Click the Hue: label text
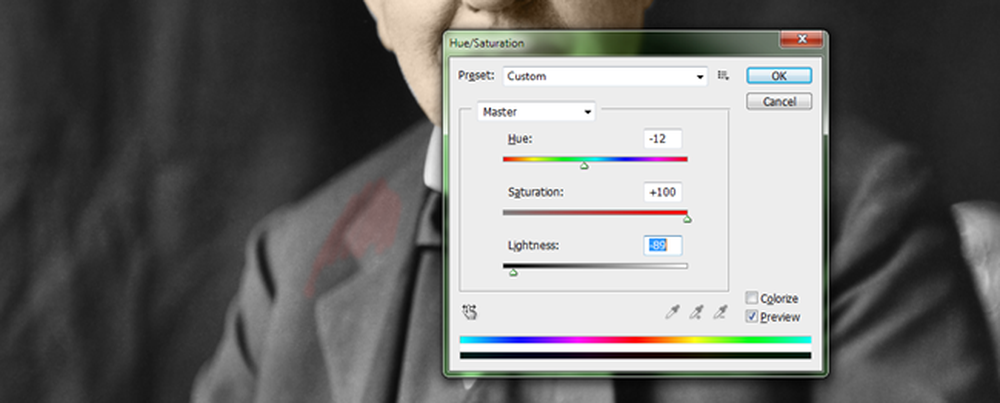This screenshot has width=1000, height=403. coord(520,139)
